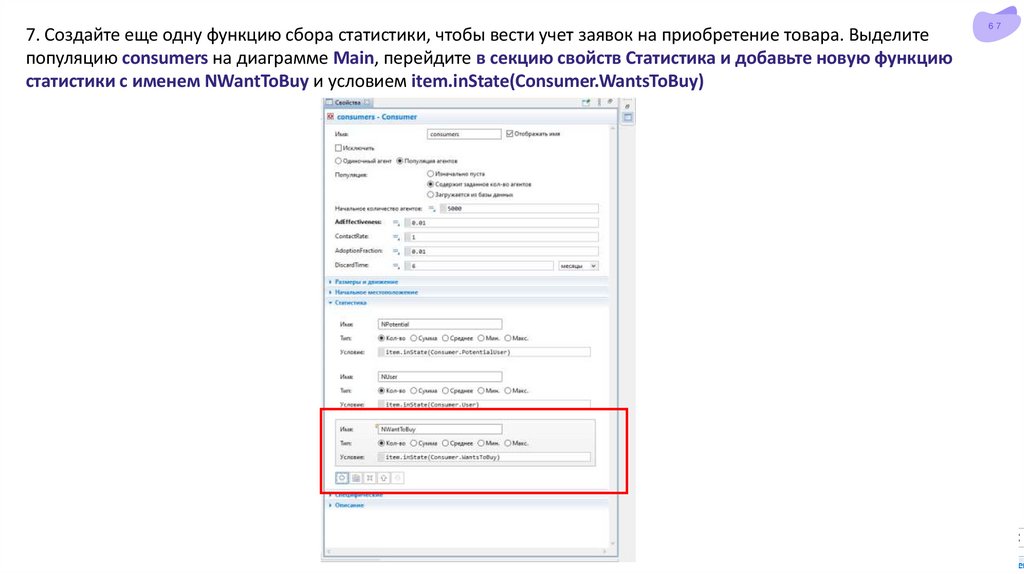This screenshot has width=1024, height=574.
Task: Select 'Кол-во' type for NPotential statistic
Action: 381,338
